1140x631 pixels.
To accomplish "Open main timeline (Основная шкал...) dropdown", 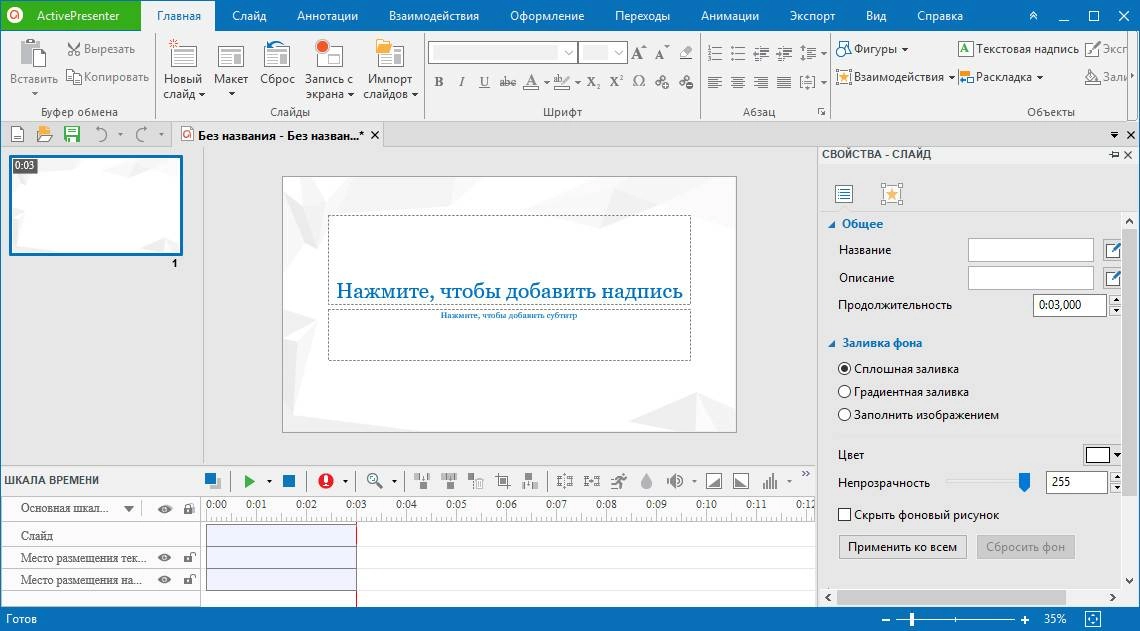I will 129,509.
